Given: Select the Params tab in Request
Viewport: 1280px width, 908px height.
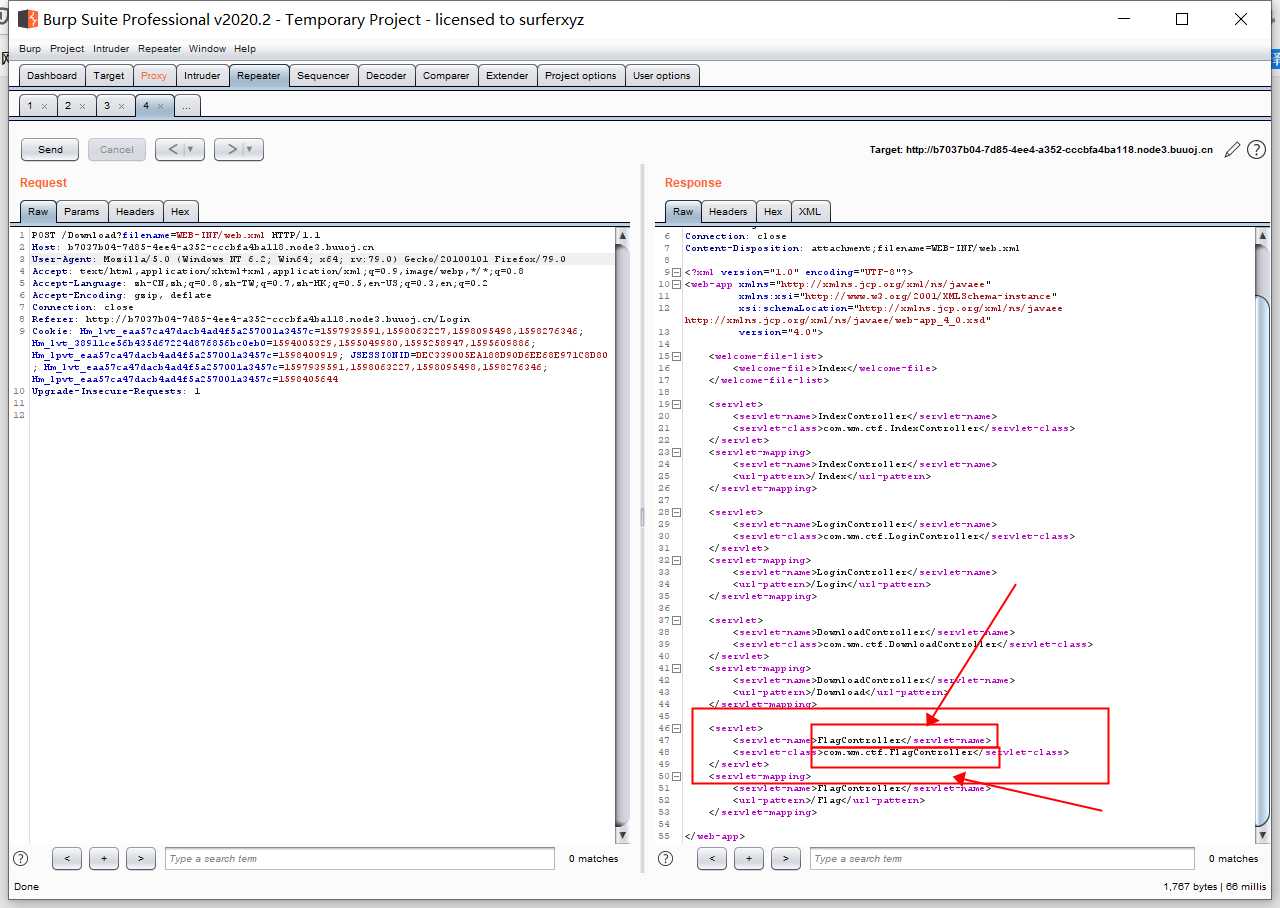Looking at the screenshot, I should click(x=82, y=211).
